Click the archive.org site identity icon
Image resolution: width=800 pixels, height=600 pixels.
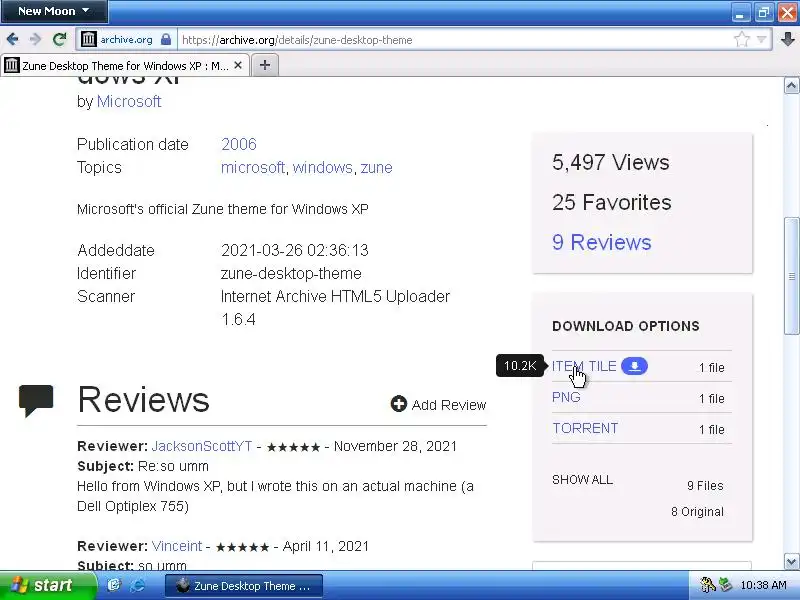pos(89,39)
